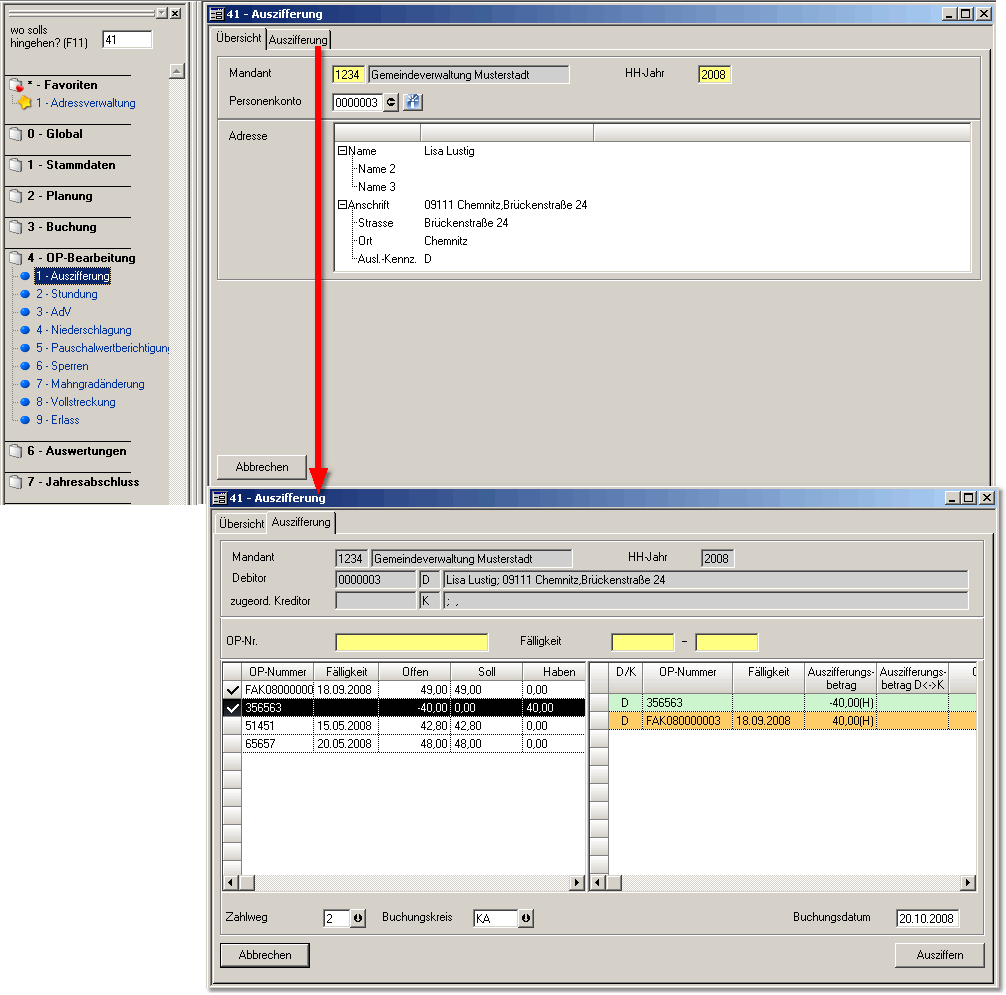
Task: Check the row for OP-Nummer 51451
Action: tap(232, 726)
